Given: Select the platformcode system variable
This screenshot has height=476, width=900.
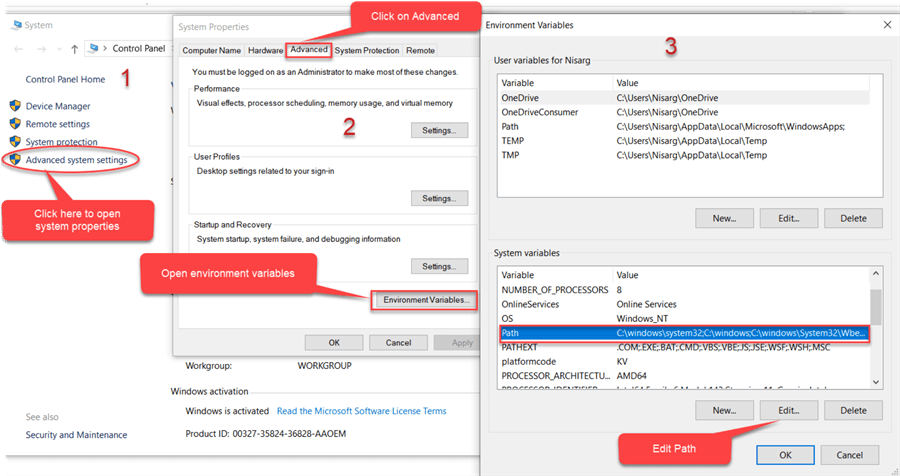Looking at the screenshot, I should (684, 362).
